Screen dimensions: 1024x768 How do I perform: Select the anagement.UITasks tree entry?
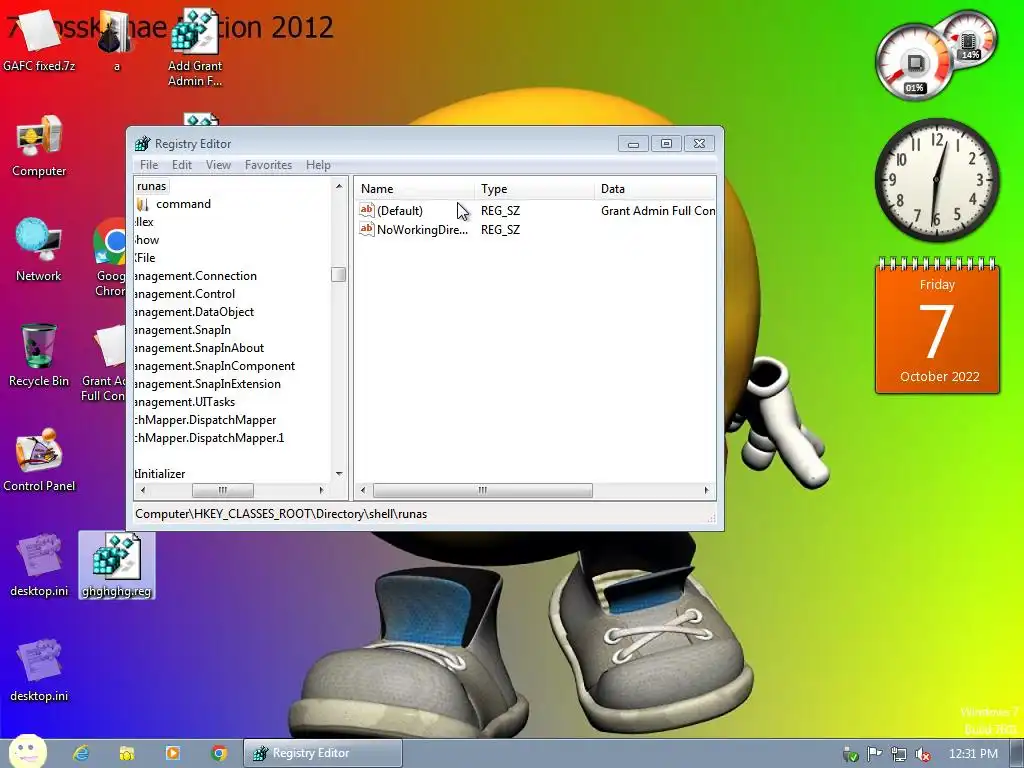(x=184, y=402)
